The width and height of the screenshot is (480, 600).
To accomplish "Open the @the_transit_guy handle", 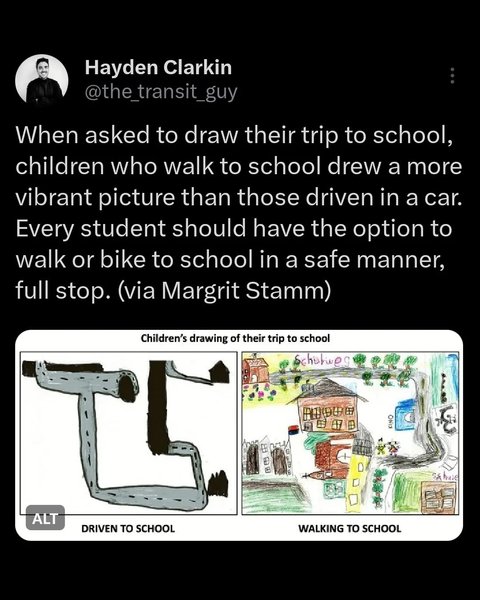I will pos(161,92).
